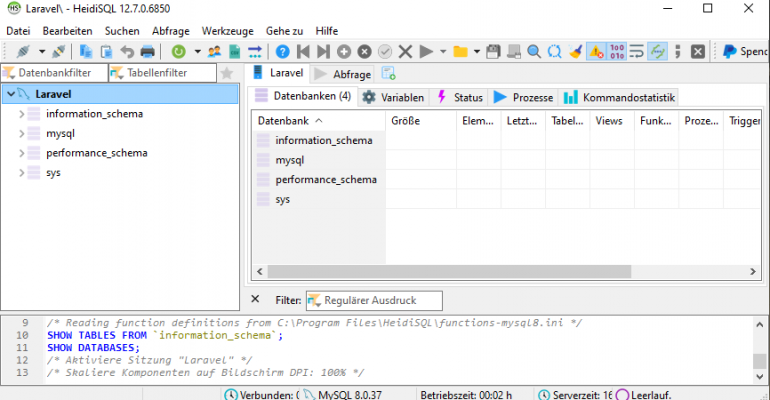Toggle the favorites star icon
Image resolution: width=770 pixels, height=400 pixels.
[x=227, y=74]
